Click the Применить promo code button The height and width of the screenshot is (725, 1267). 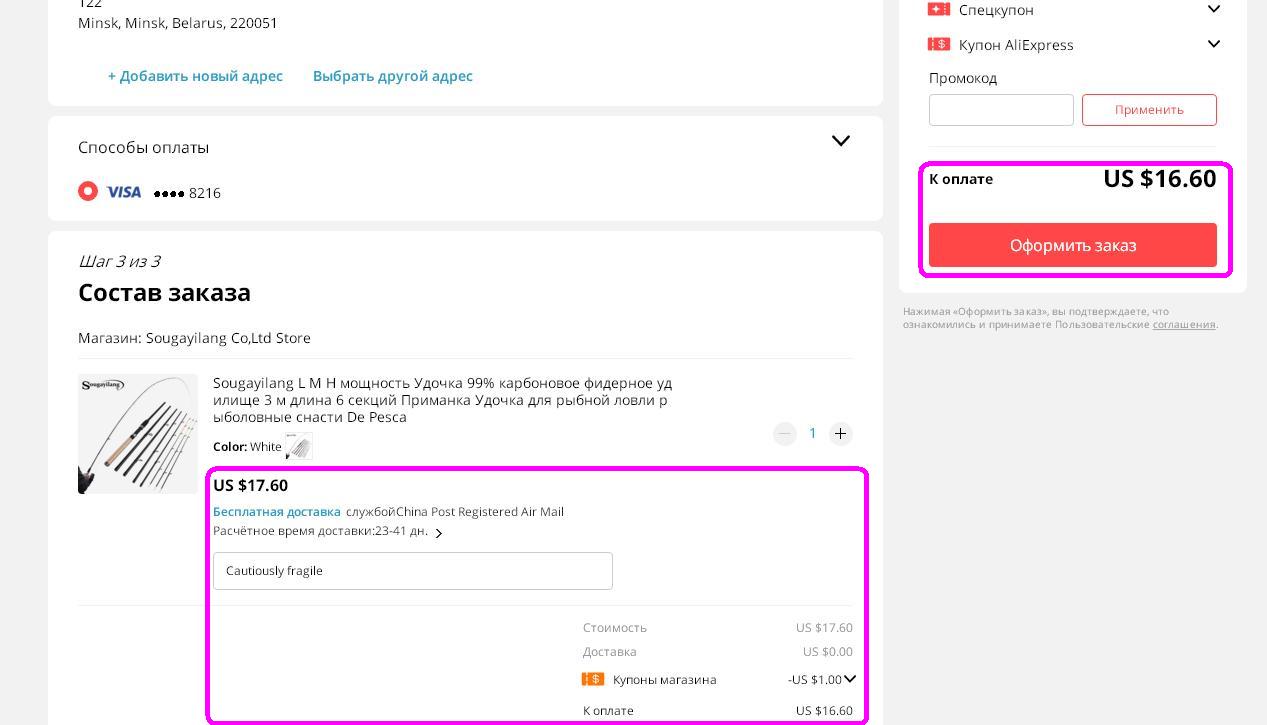[x=1149, y=110]
